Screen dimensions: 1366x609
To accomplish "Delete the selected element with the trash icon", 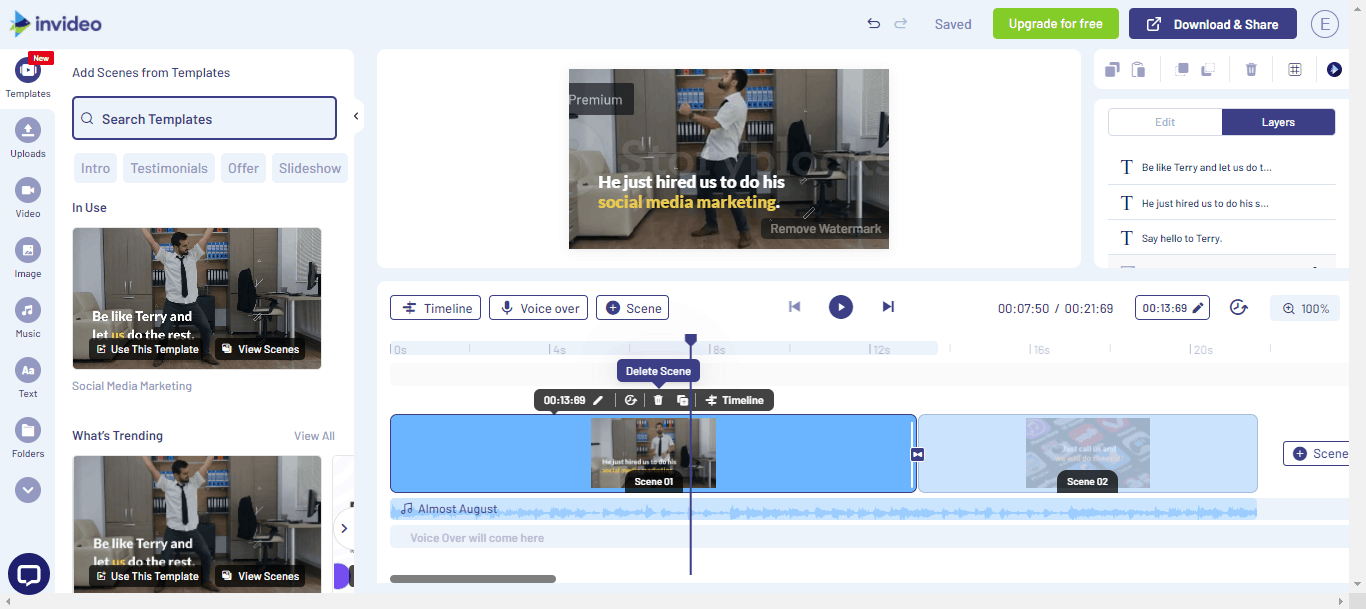I will coord(1250,69).
